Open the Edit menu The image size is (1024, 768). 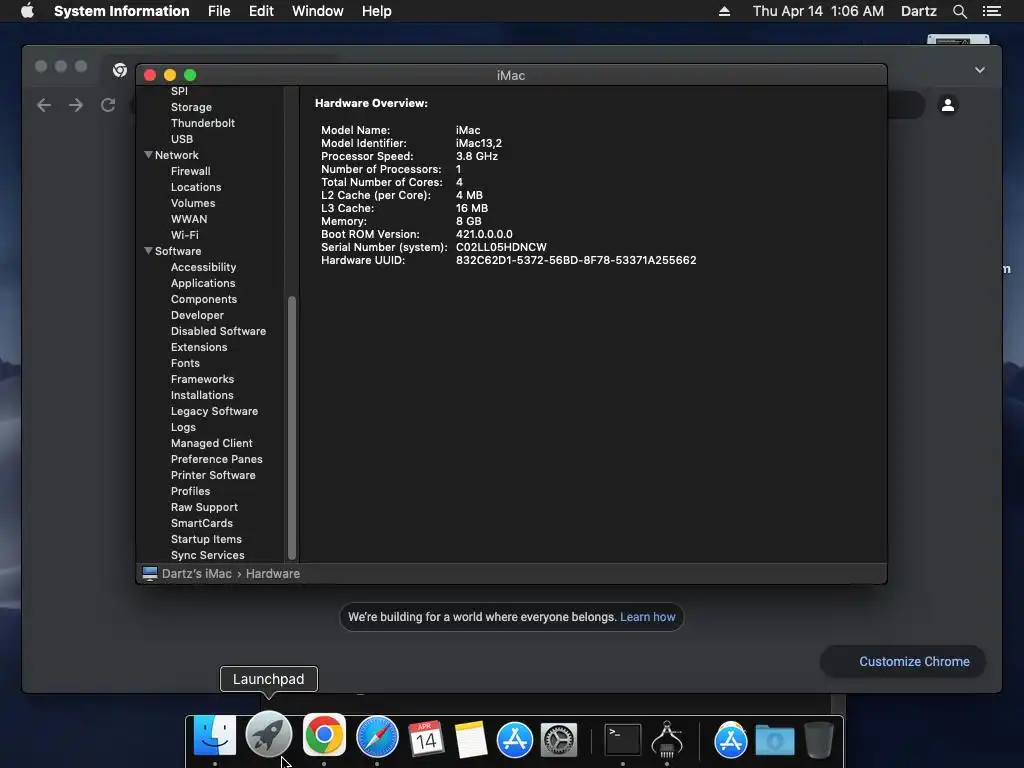[x=261, y=11]
